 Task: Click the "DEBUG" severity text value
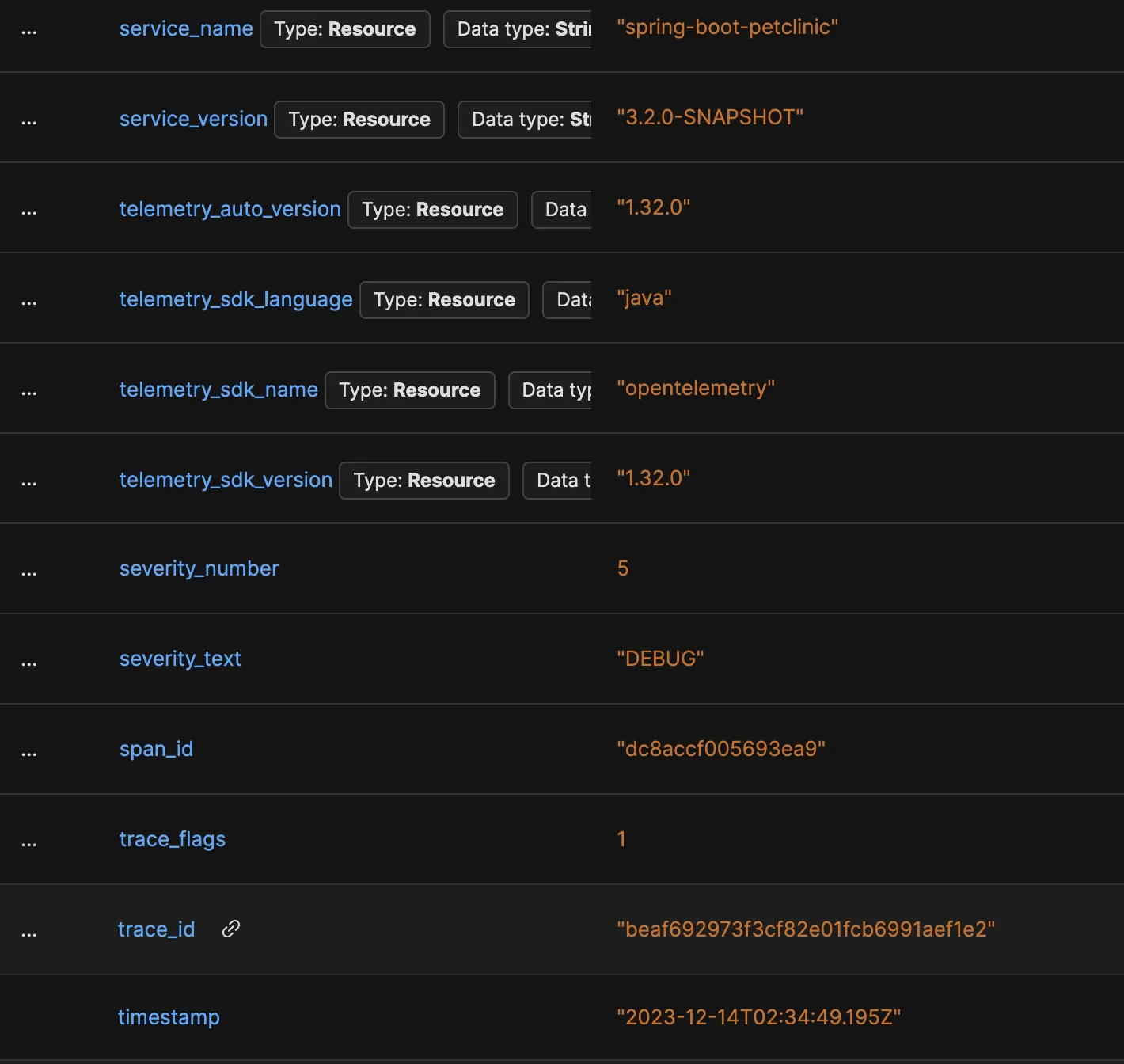coord(660,658)
